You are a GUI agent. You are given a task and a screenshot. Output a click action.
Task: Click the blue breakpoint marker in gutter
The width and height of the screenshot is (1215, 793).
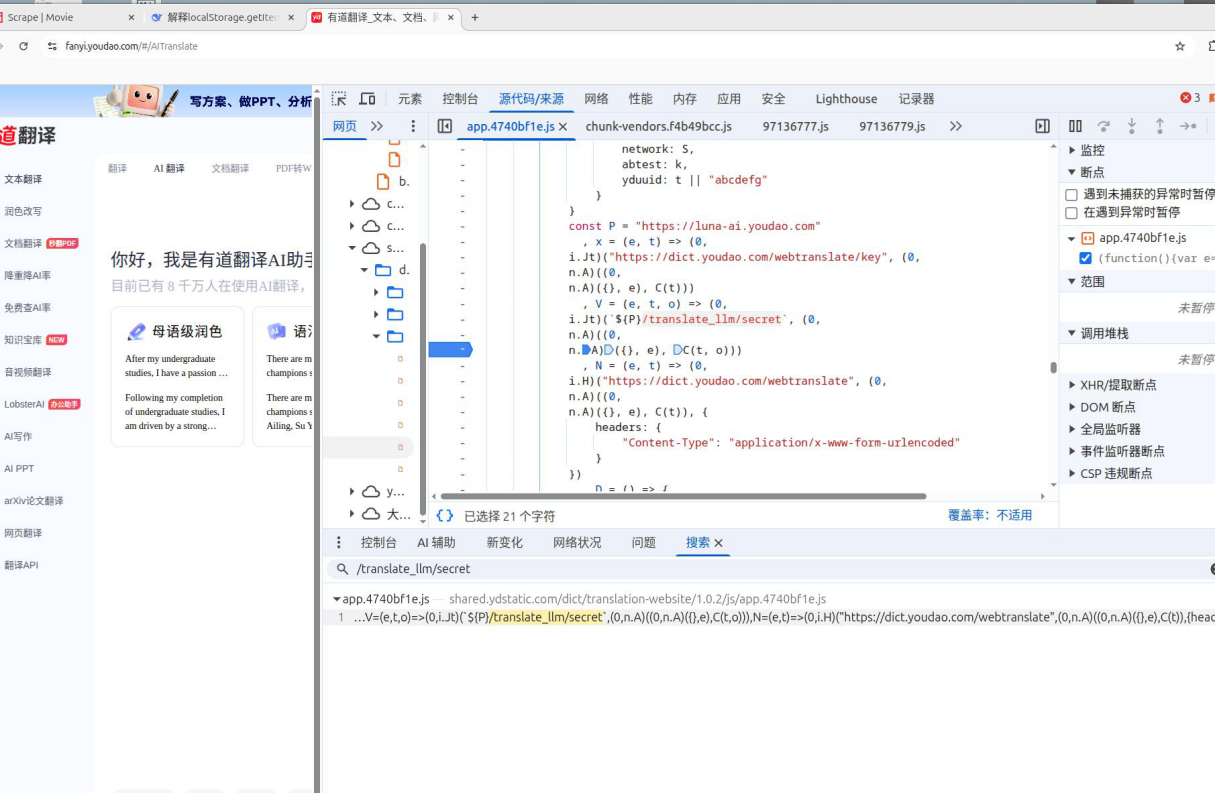point(450,350)
